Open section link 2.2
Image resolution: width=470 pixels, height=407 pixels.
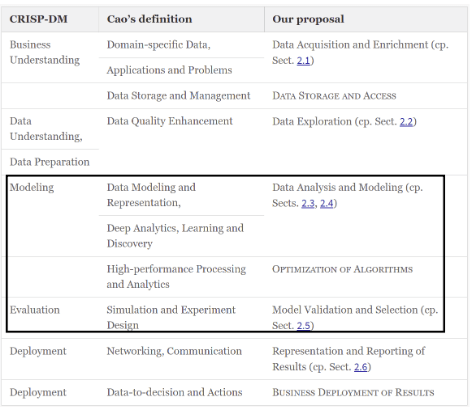406,121
